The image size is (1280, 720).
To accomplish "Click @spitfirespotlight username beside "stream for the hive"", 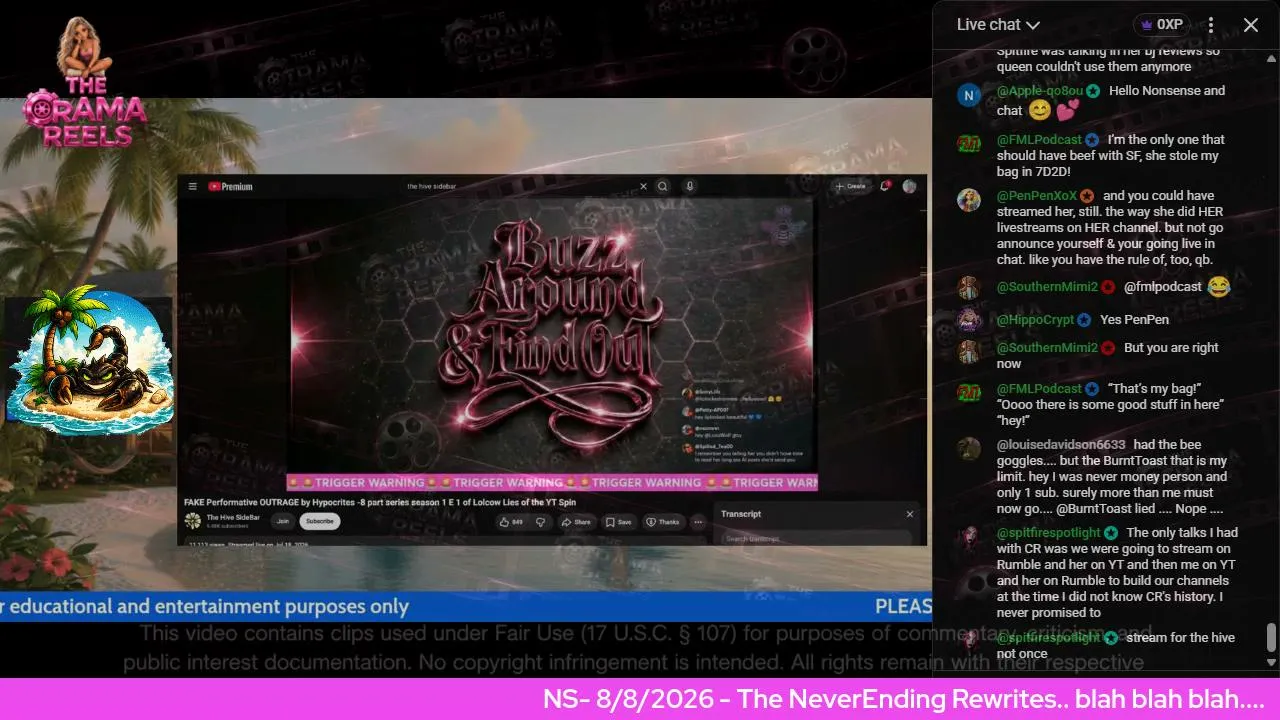I will 1048,638.
